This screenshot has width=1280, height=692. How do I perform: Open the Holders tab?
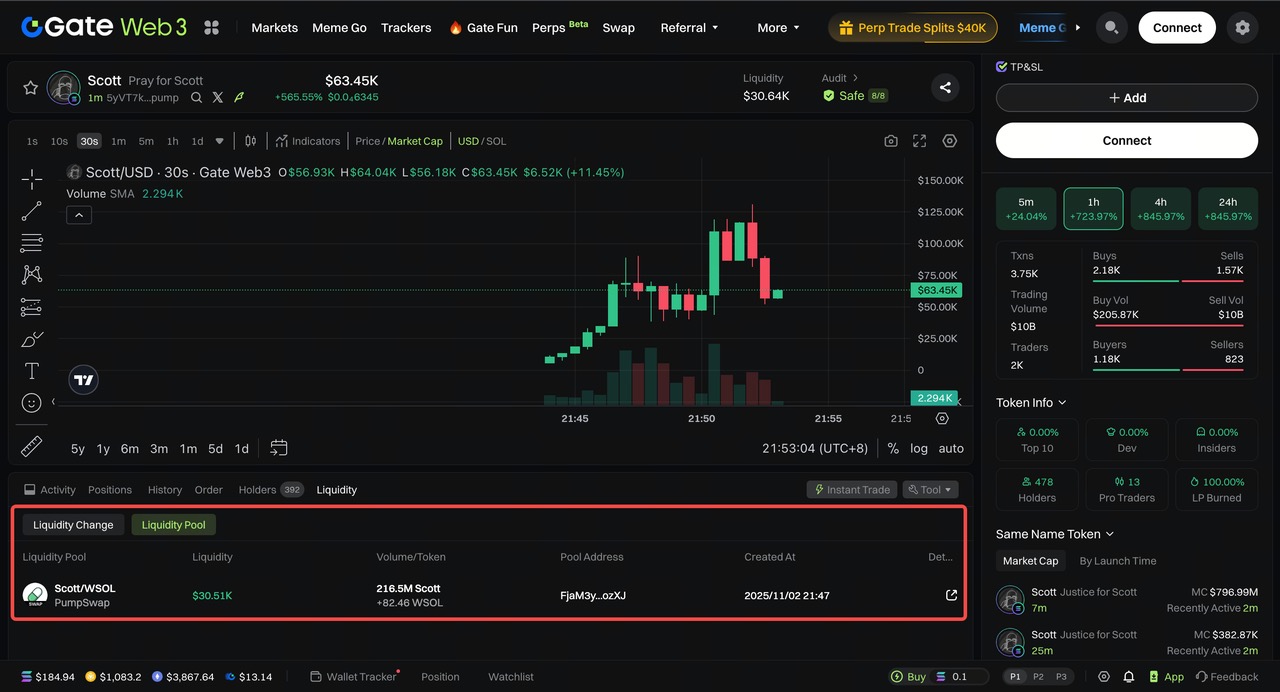257,490
